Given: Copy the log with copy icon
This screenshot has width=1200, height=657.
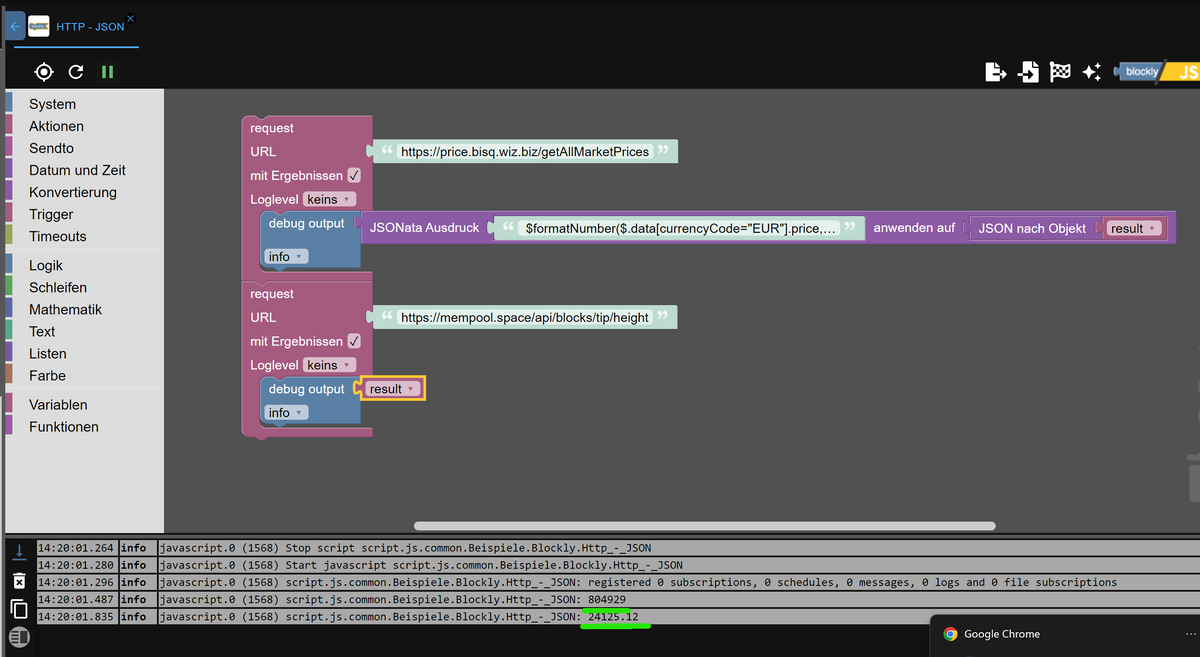Looking at the screenshot, I should pos(18,608).
